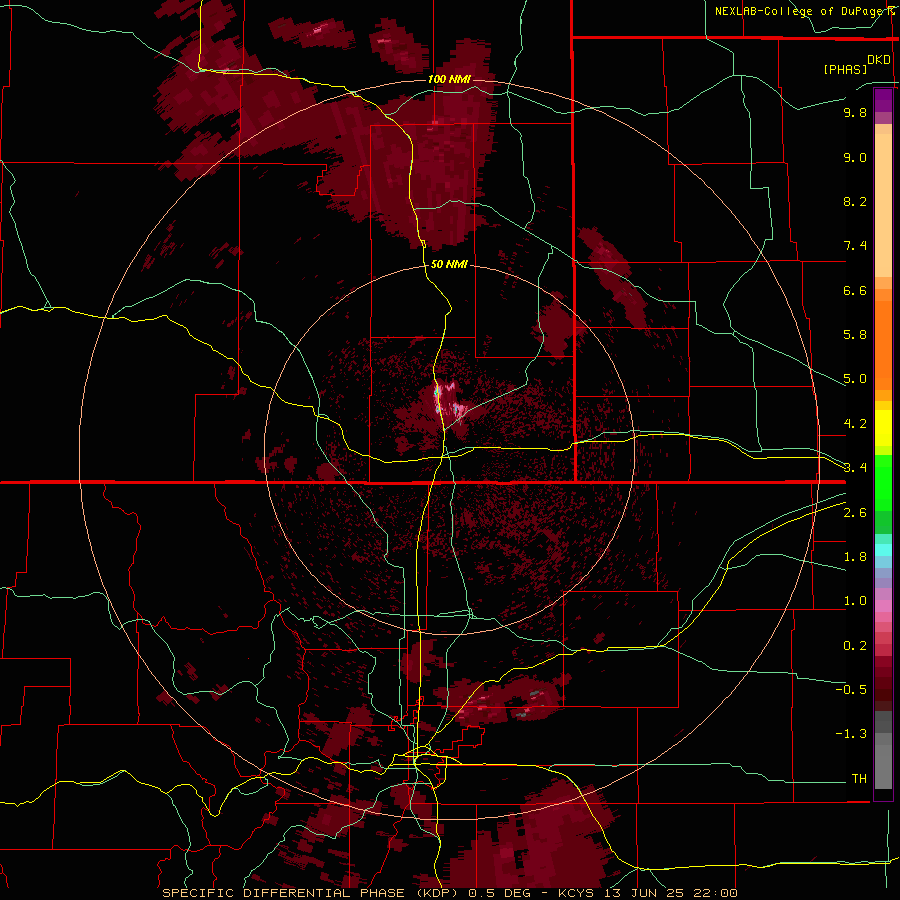Click the 6.6 scale value
The image size is (900, 900).
click(x=855, y=290)
